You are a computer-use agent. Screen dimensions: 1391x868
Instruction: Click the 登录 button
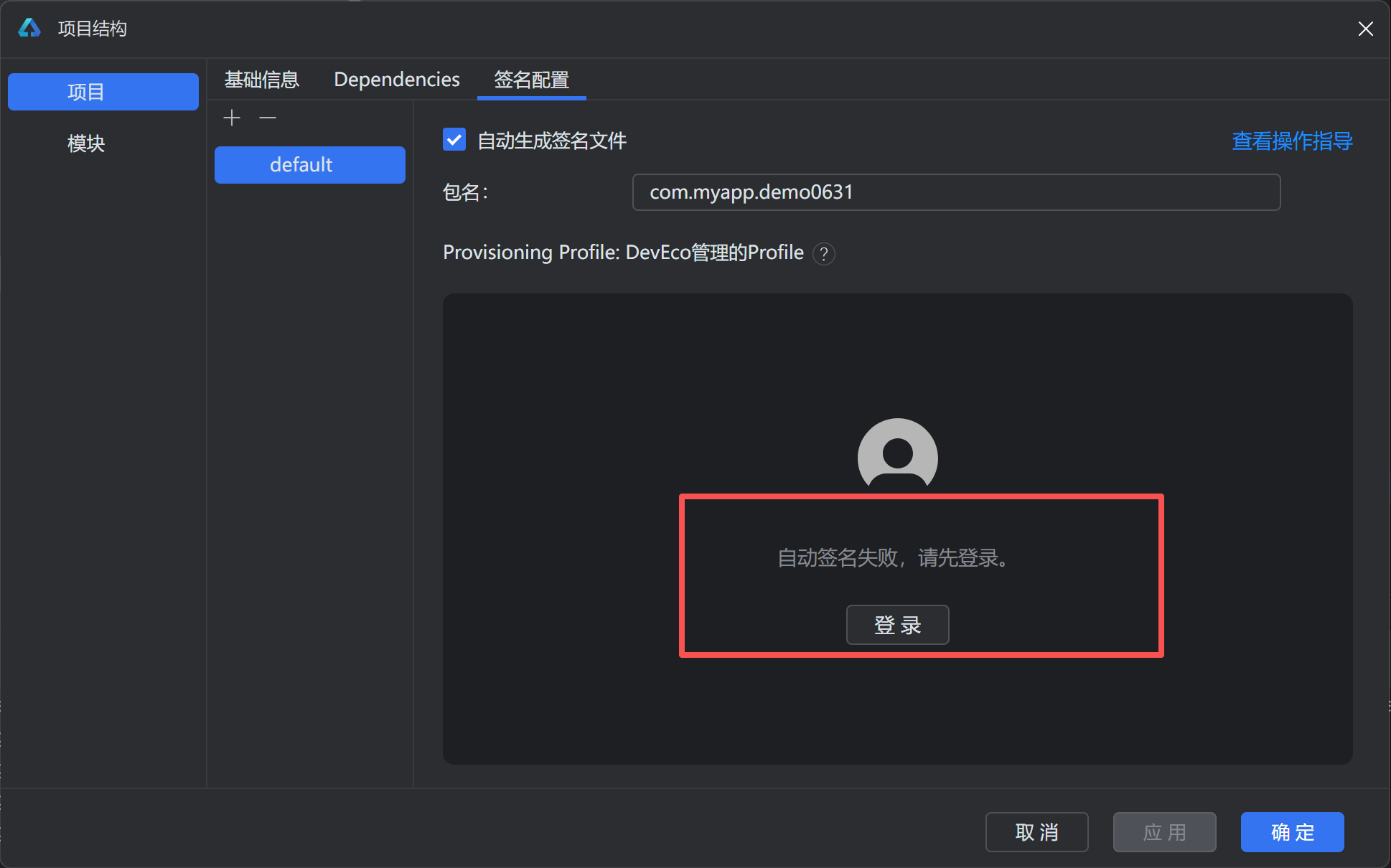897,625
